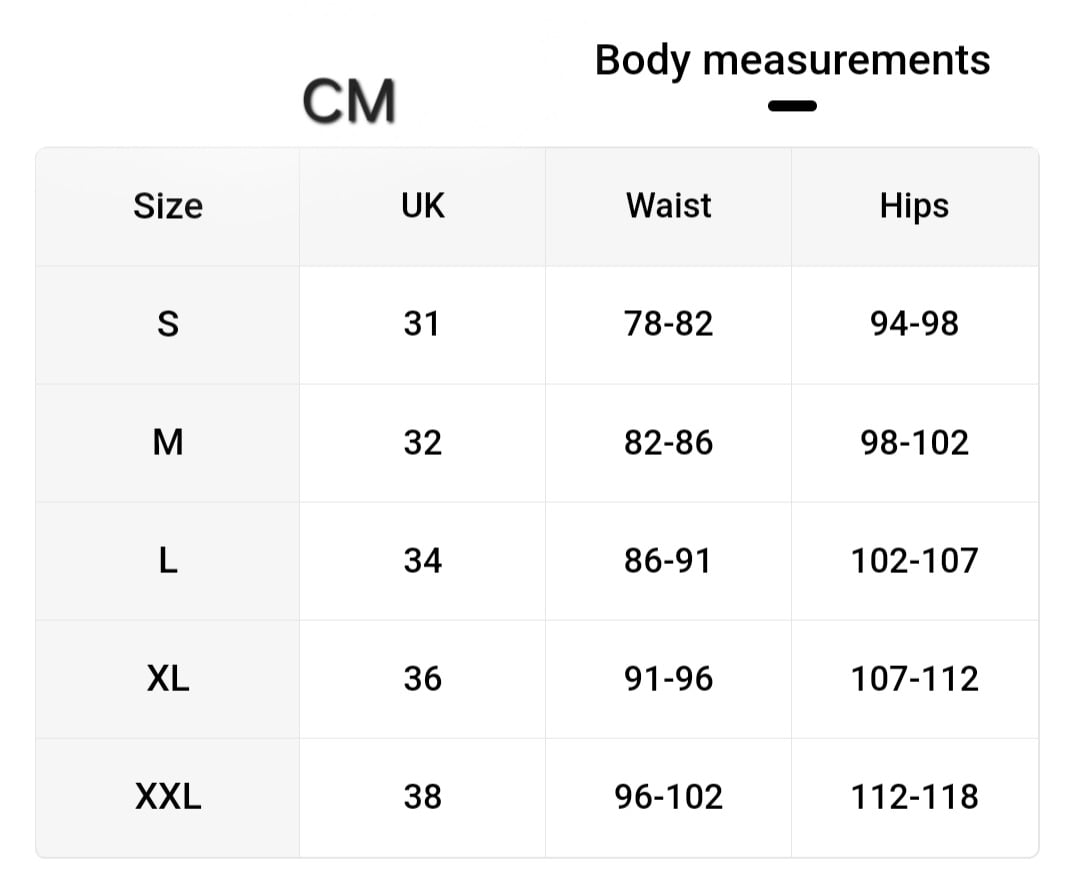Click the S size row label
The image size is (1080, 888).
pyautogui.click(x=168, y=324)
